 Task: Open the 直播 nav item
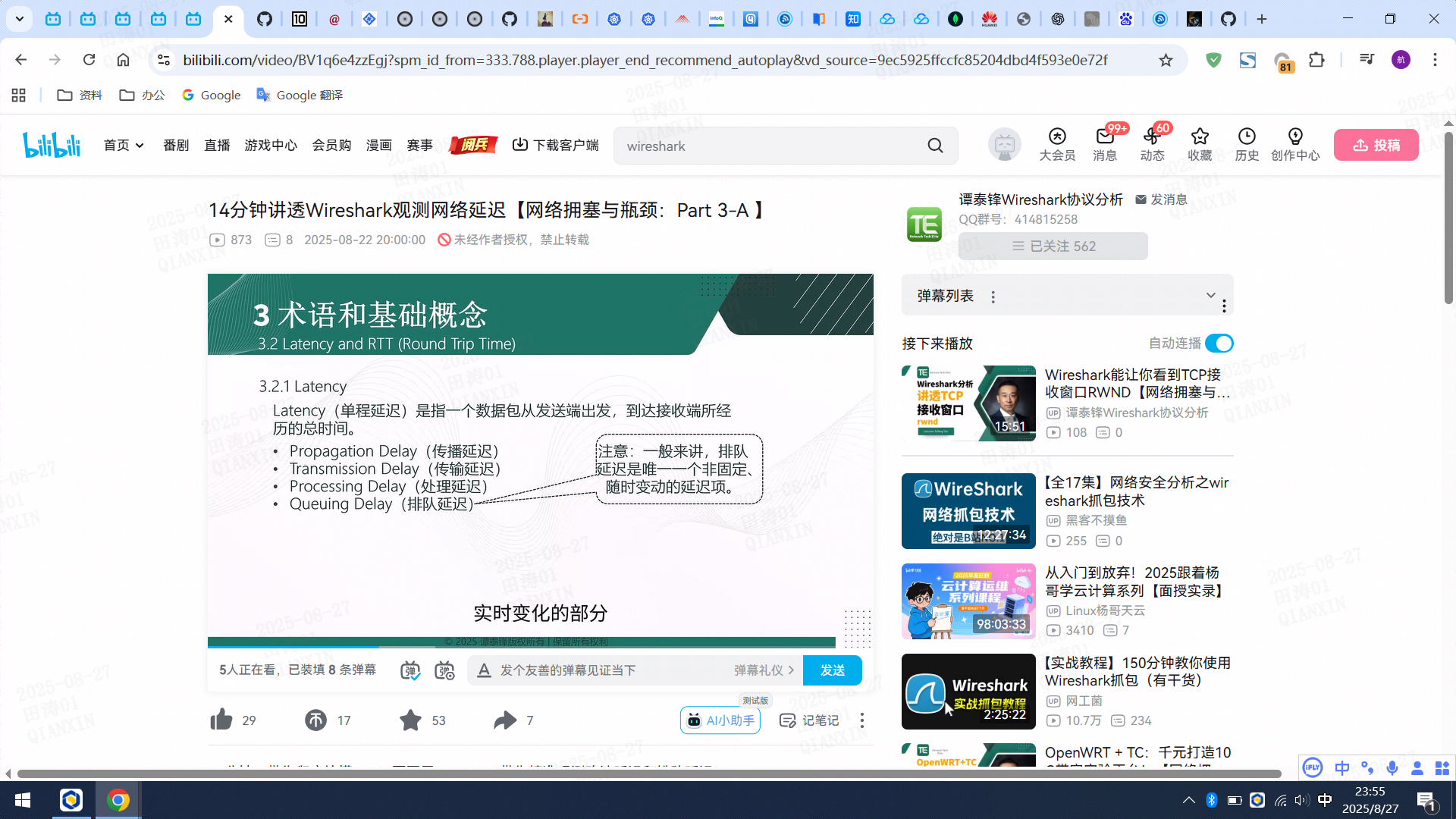pos(217,146)
